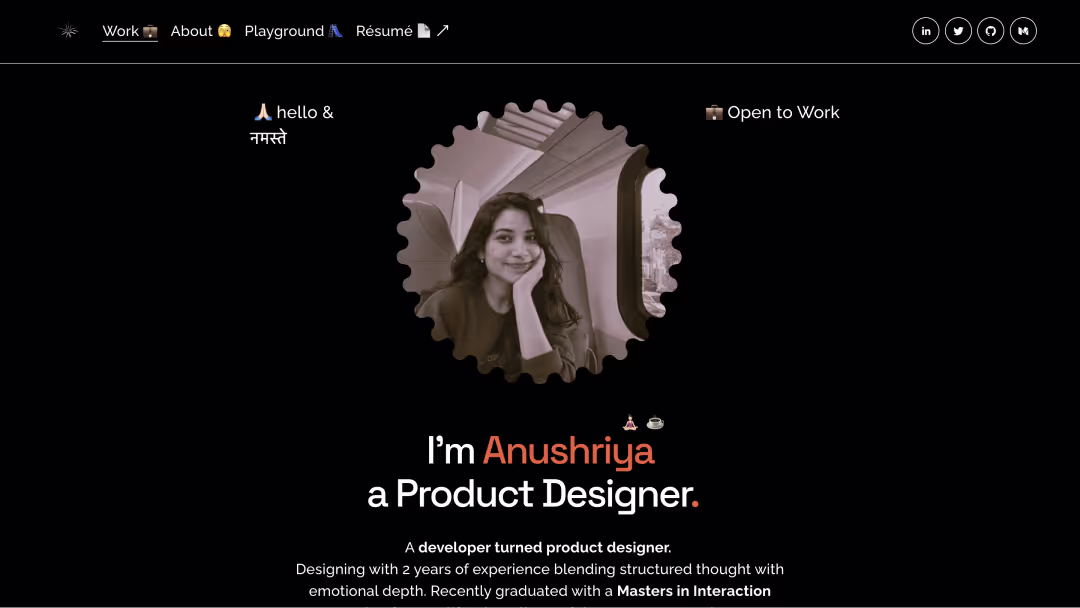Viewport: 1080px width, 608px height.
Task: Click the praying hands emoji beside hello
Action: [262, 112]
